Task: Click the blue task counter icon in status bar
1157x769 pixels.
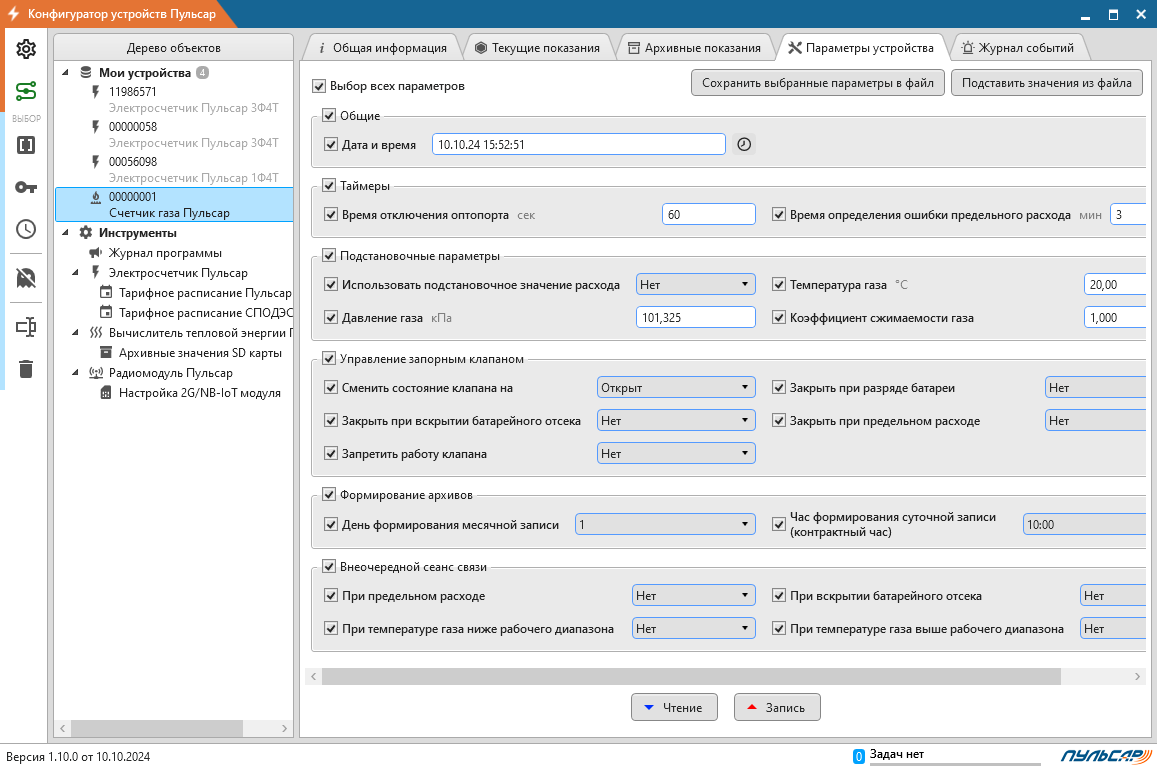Action: pos(858,756)
